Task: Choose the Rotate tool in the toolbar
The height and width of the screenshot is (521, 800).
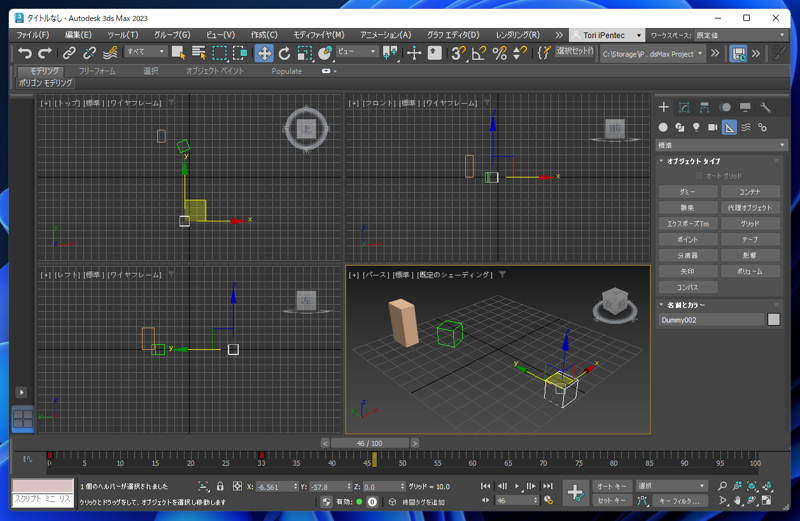Action: 284,53
